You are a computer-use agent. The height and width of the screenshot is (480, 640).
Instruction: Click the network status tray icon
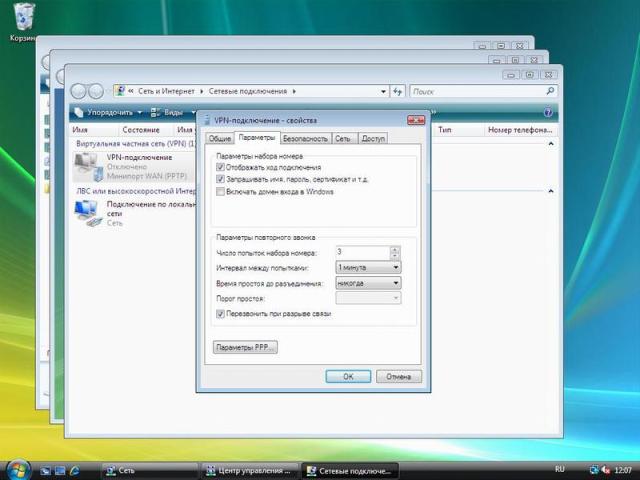click(x=594, y=470)
